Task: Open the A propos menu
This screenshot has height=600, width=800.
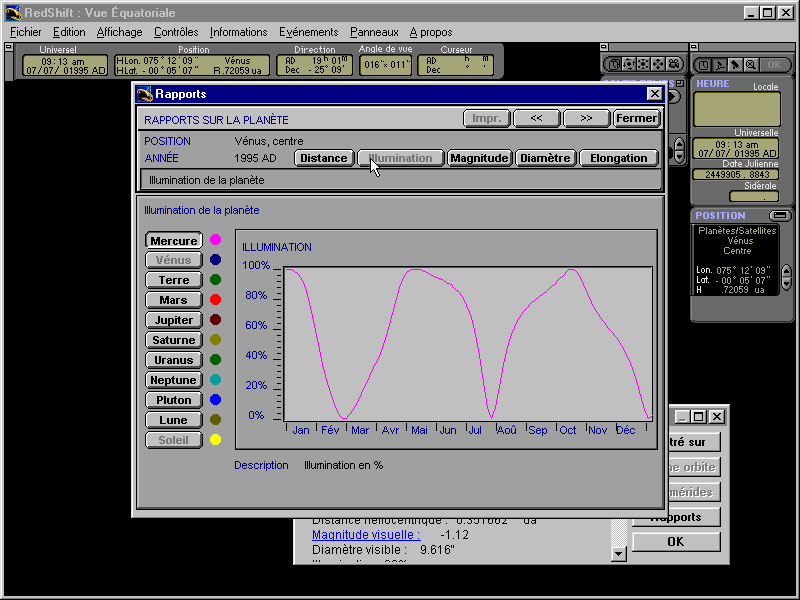Action: pos(431,32)
